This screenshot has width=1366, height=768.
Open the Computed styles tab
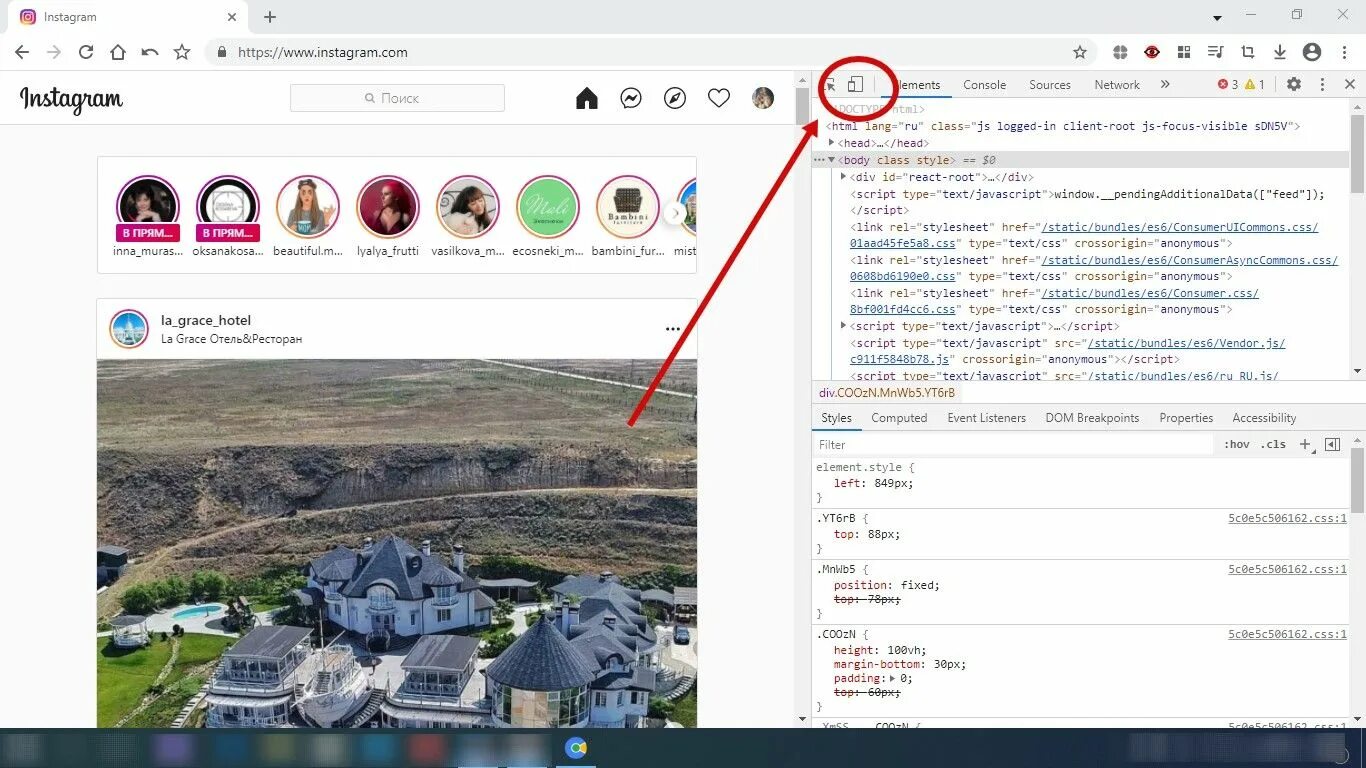point(899,418)
